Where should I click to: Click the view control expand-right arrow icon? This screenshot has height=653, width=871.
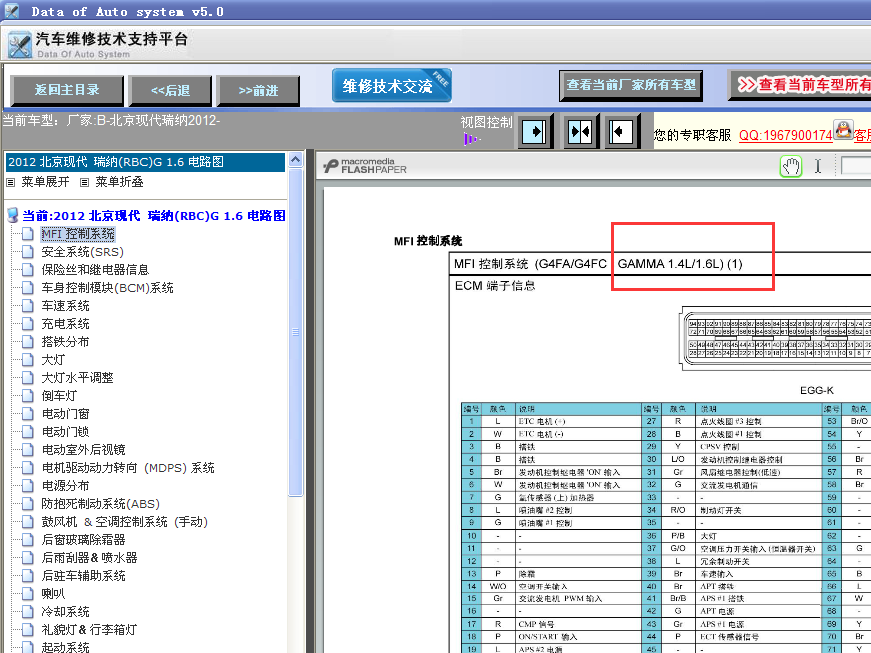[x=535, y=132]
